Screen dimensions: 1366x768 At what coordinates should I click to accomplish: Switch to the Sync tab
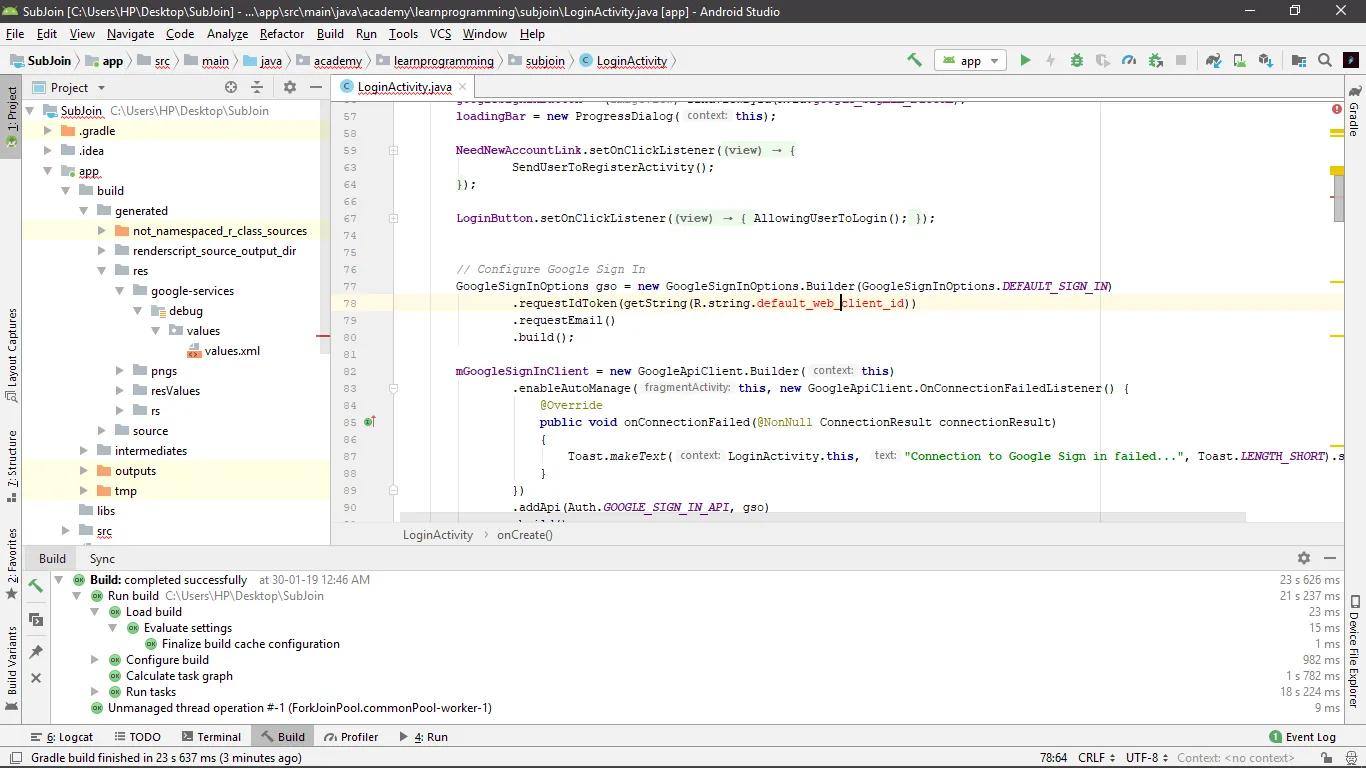[x=102, y=559]
